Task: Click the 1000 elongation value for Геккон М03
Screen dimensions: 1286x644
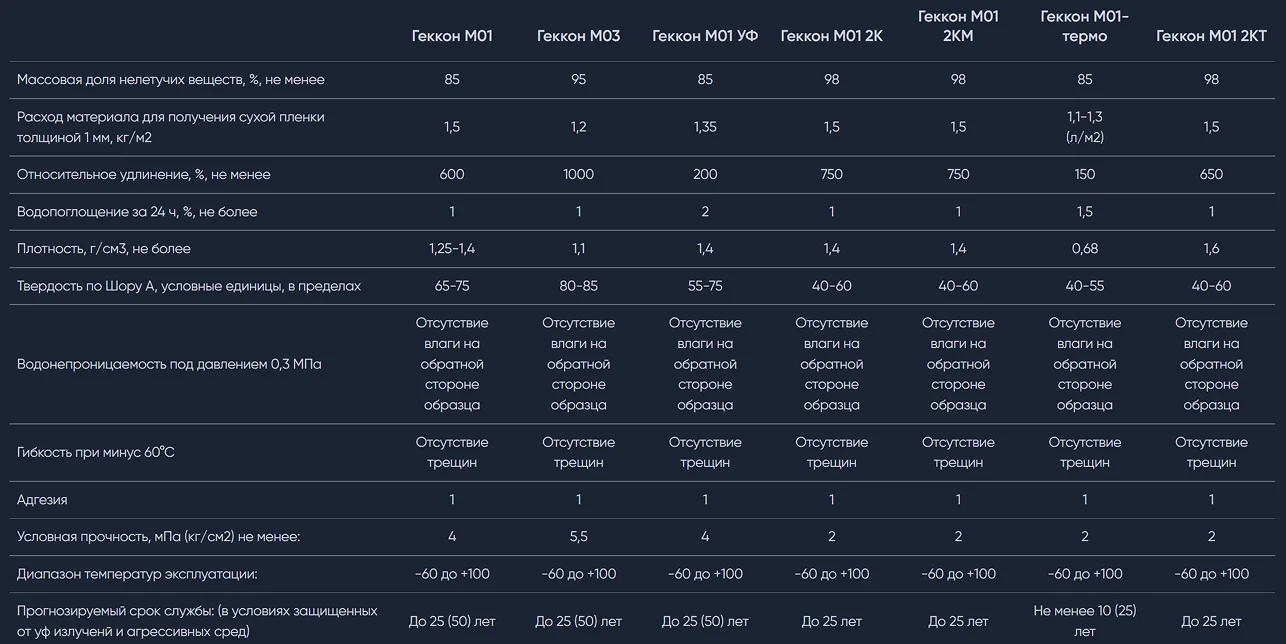Action: click(x=578, y=174)
